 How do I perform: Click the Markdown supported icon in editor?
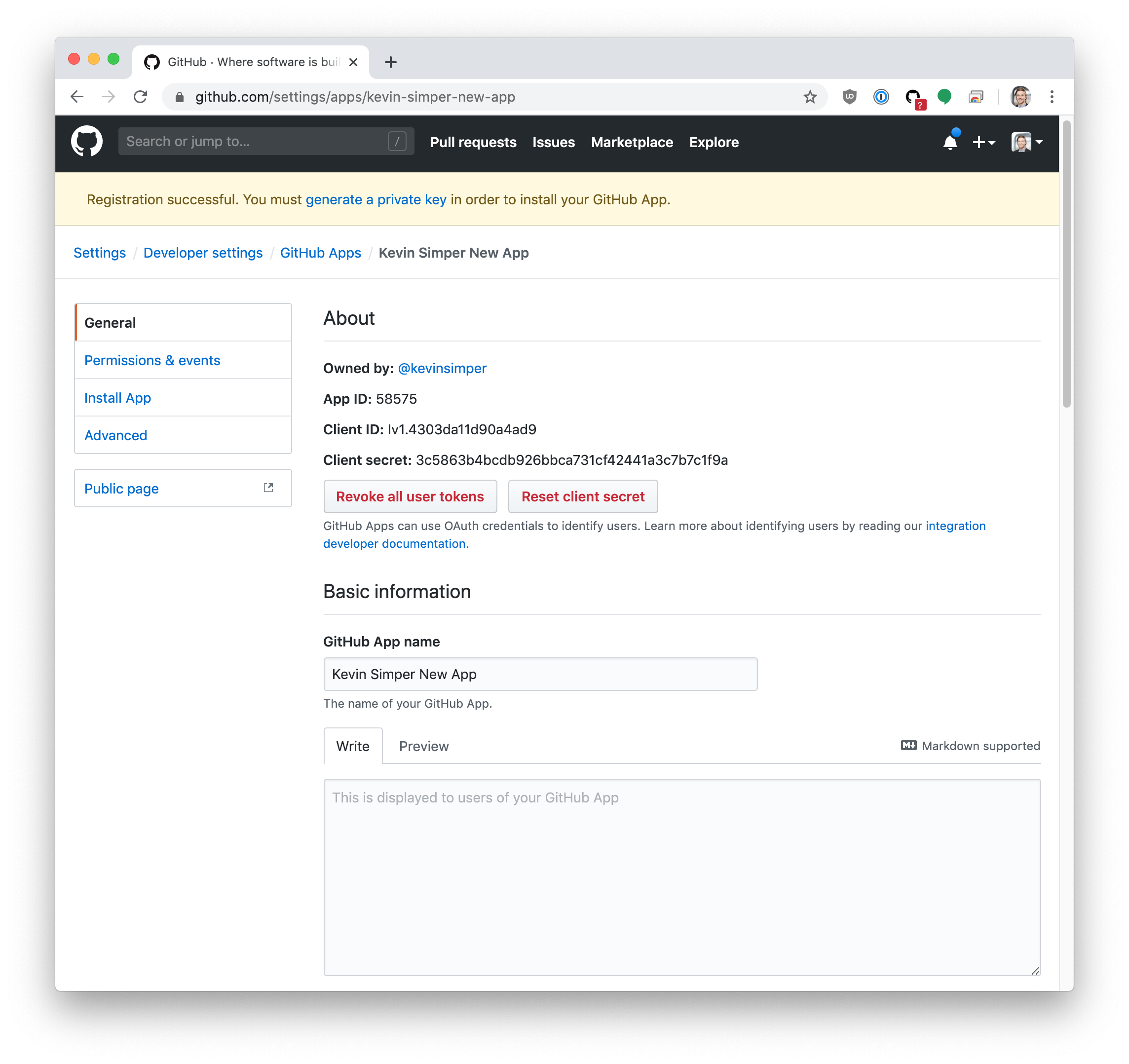point(908,746)
